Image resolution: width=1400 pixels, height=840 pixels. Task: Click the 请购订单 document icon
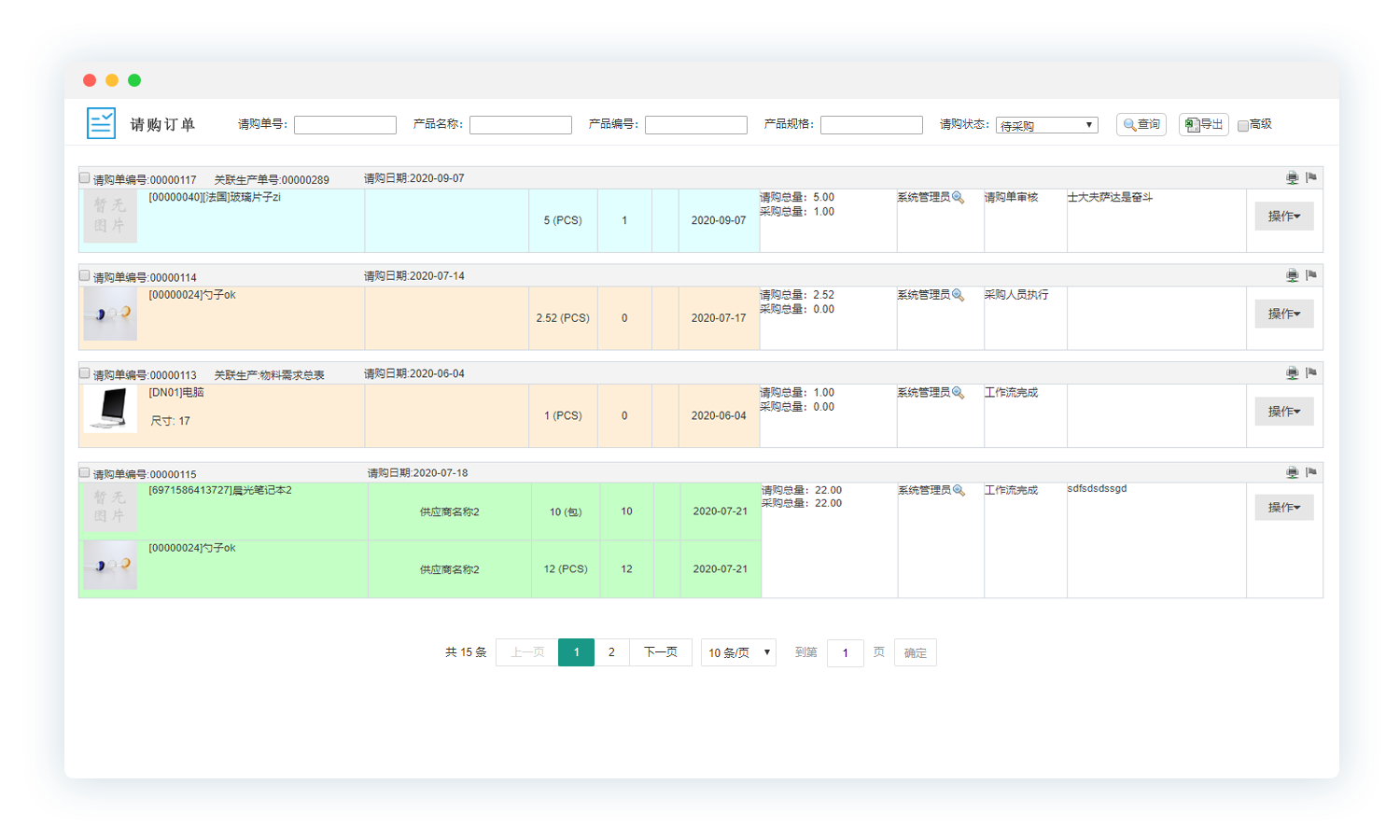coord(101,123)
